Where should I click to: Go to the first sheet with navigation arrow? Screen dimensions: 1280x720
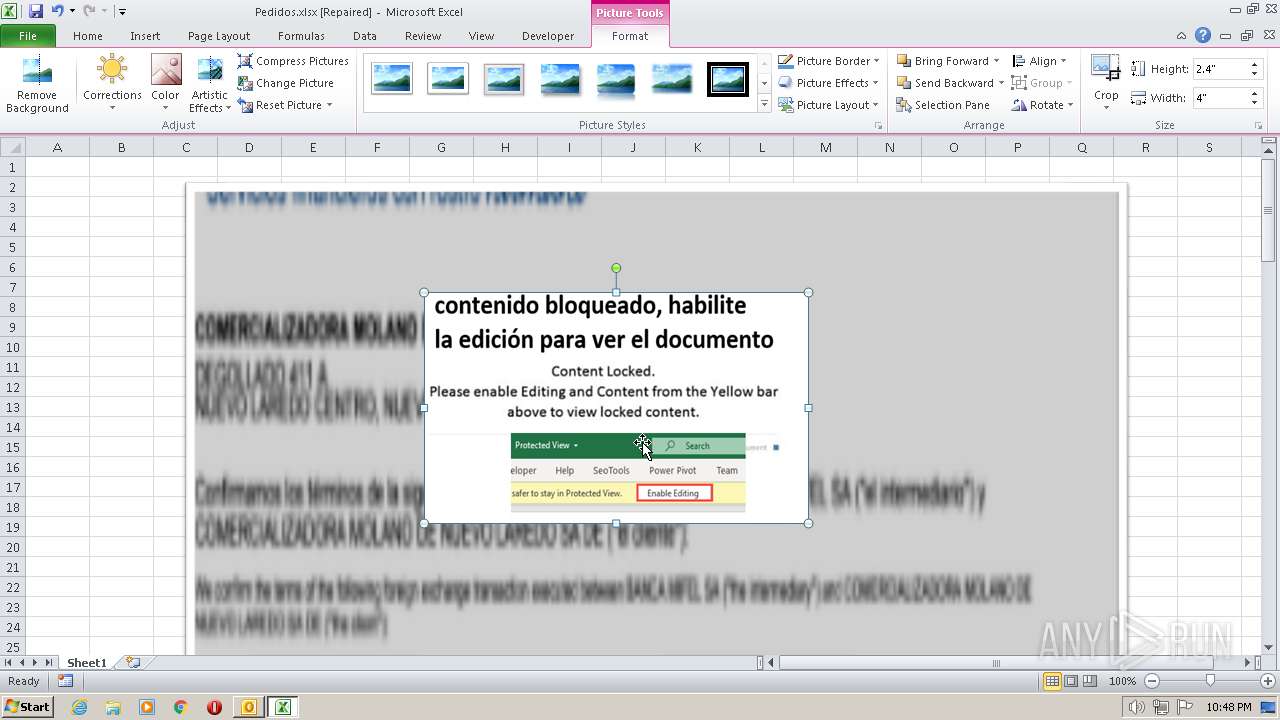click(x=9, y=663)
